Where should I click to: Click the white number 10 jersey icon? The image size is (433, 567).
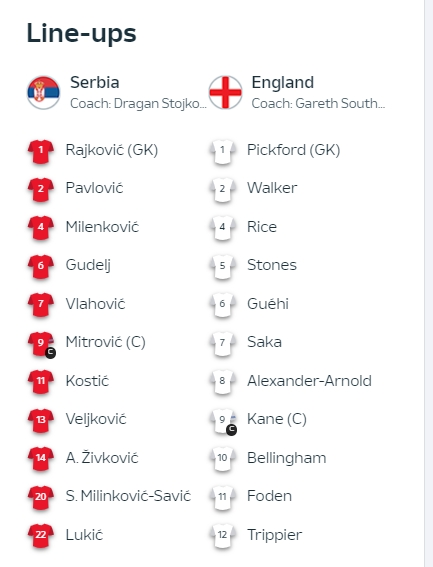222,459
